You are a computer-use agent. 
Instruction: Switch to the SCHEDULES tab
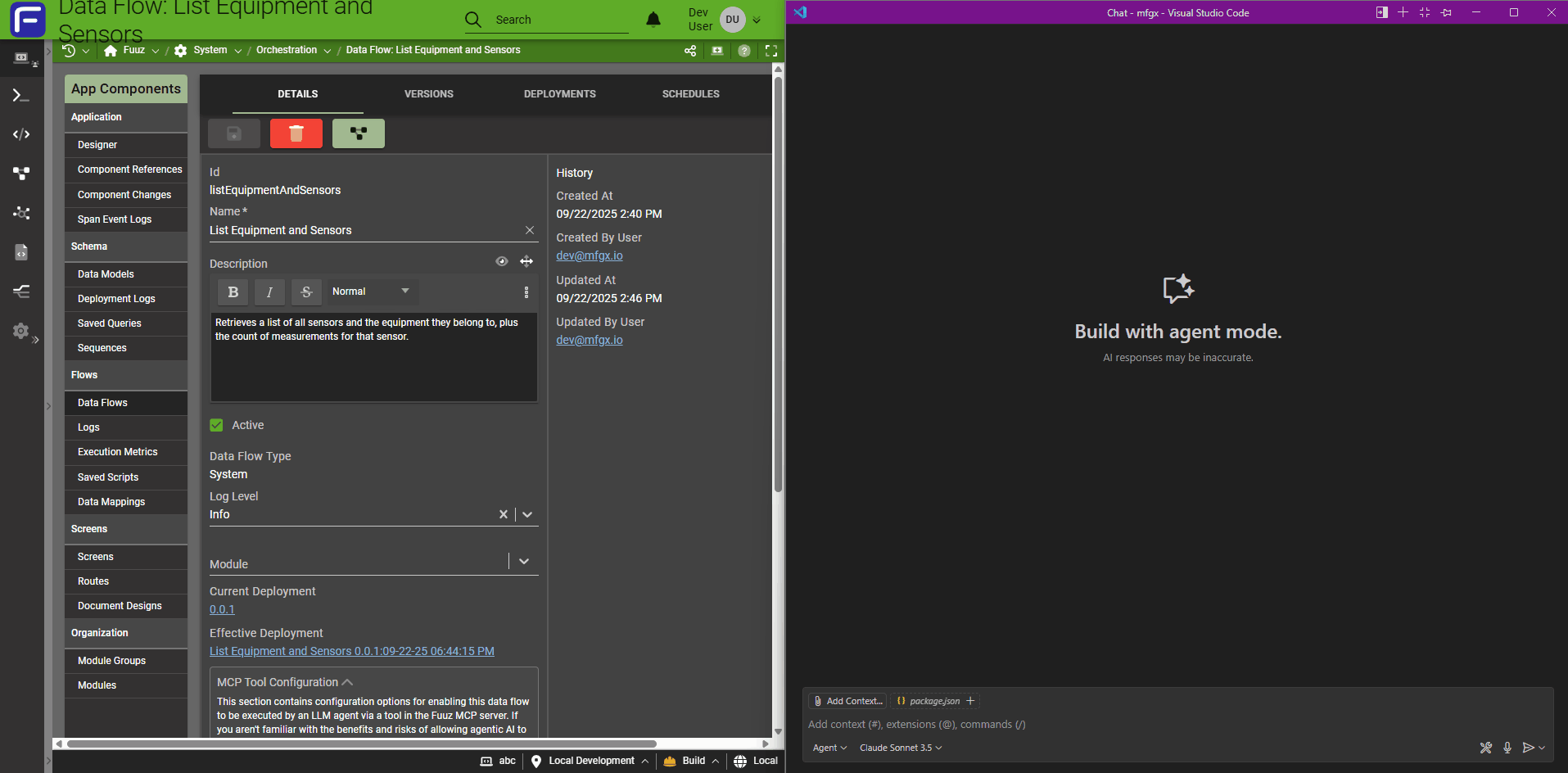pos(690,94)
